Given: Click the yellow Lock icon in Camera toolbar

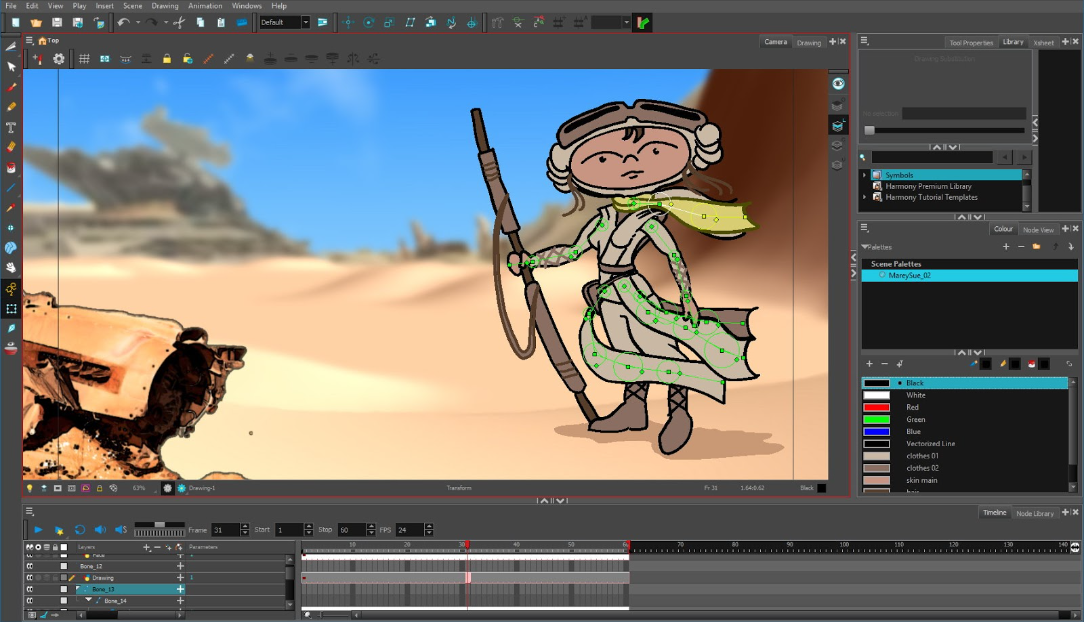Looking at the screenshot, I should click(x=167, y=59).
